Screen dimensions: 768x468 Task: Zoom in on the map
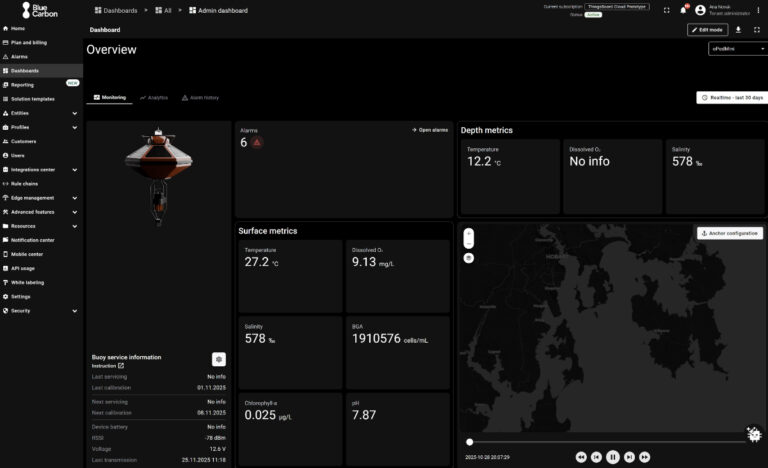pyautogui.click(x=469, y=234)
